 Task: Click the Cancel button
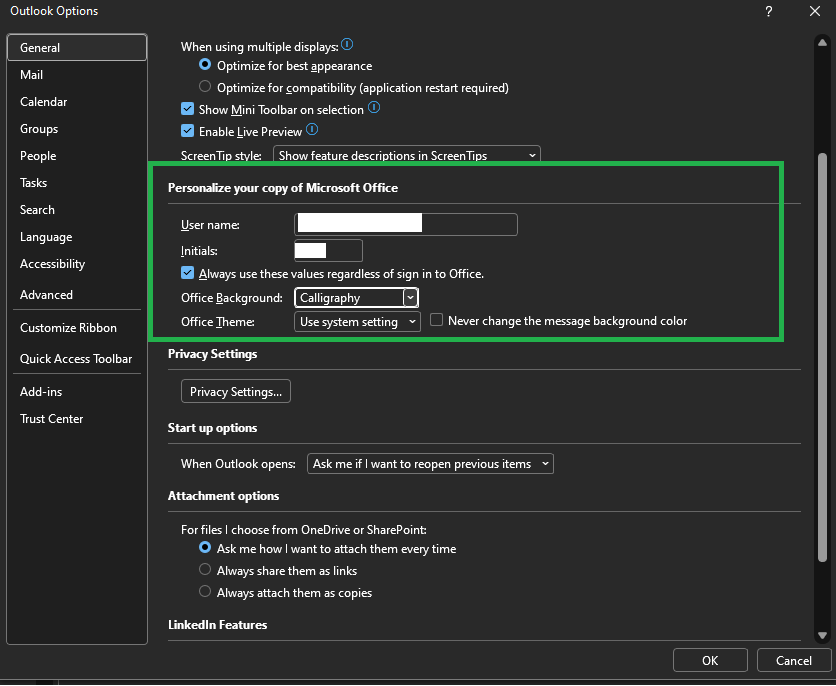pos(793,660)
